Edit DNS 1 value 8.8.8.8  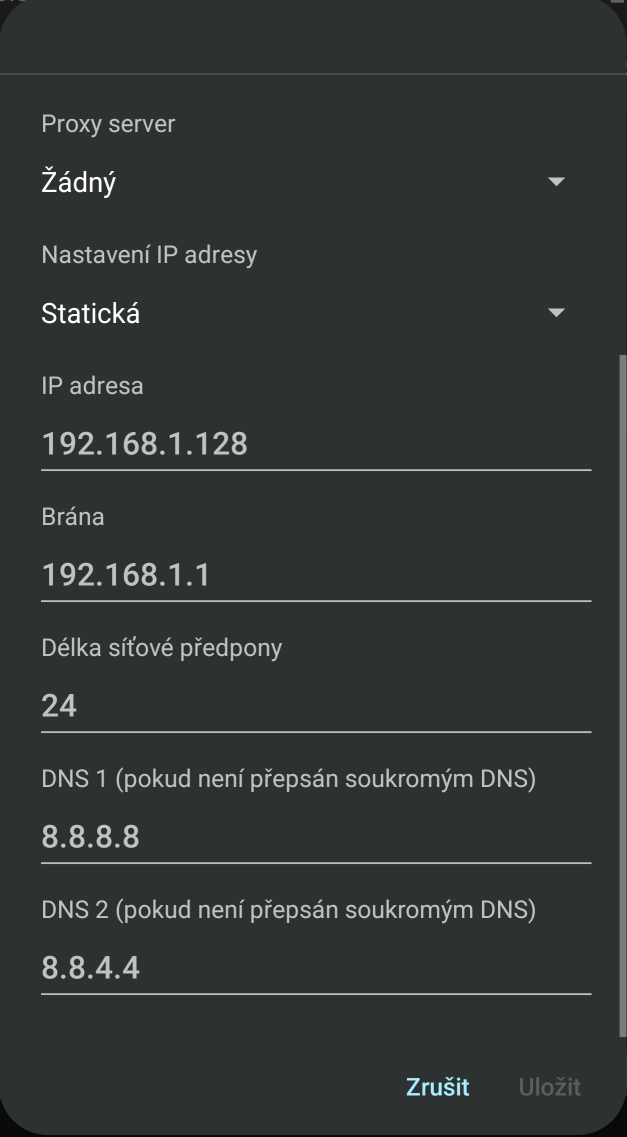pyautogui.click(x=315, y=837)
